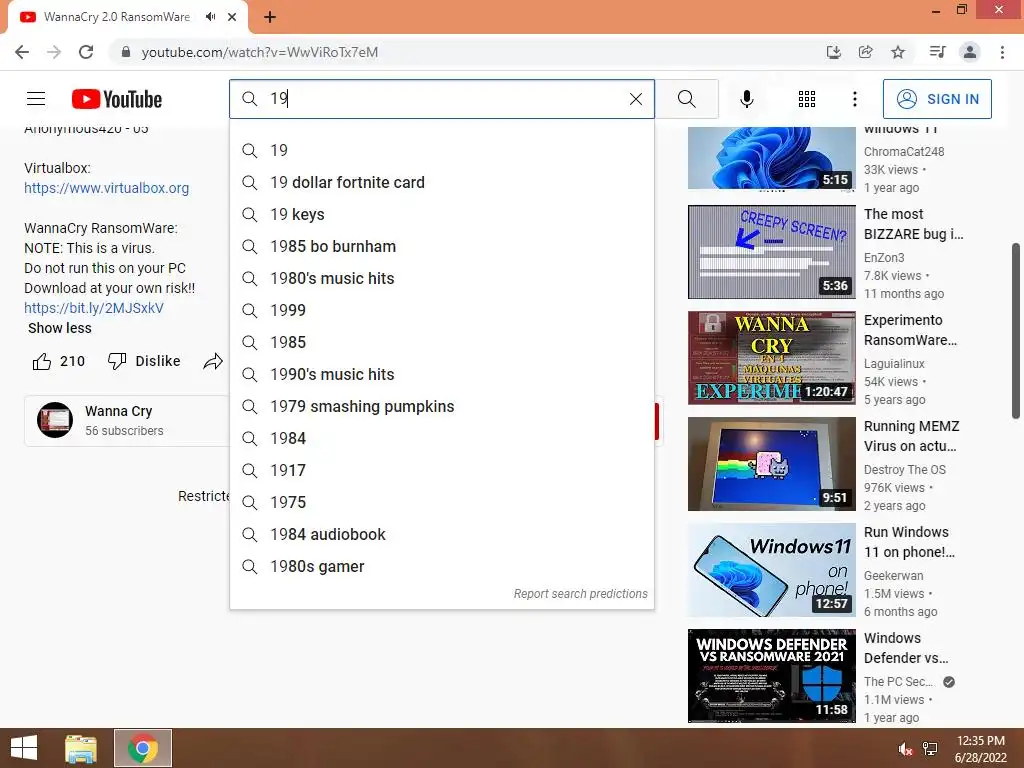Viewport: 1024px width, 768px height.
Task: Click the page vertical scrollbar
Action: point(1016,330)
